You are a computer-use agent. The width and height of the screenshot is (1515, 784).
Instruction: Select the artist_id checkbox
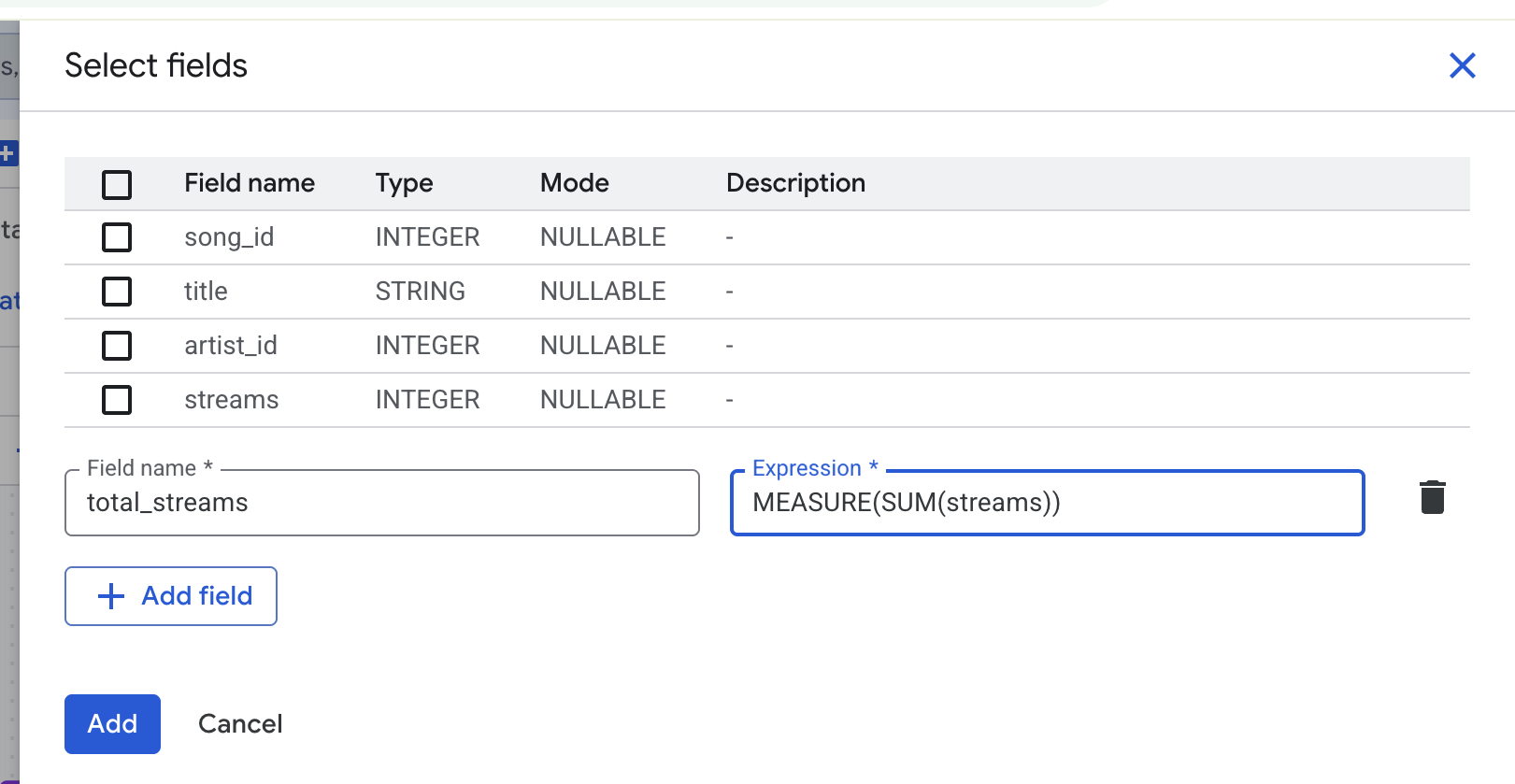click(117, 346)
